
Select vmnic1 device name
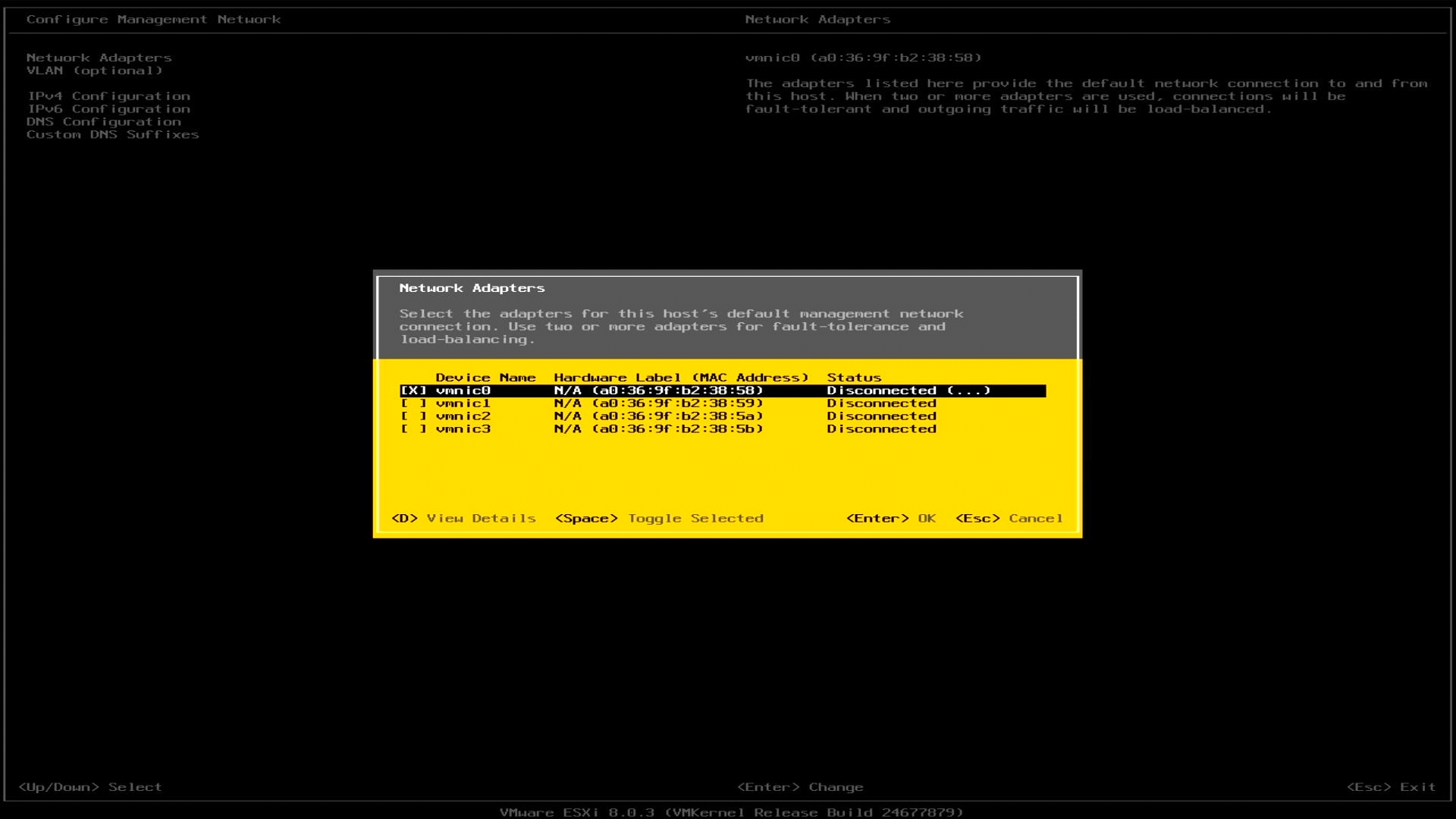tap(463, 403)
